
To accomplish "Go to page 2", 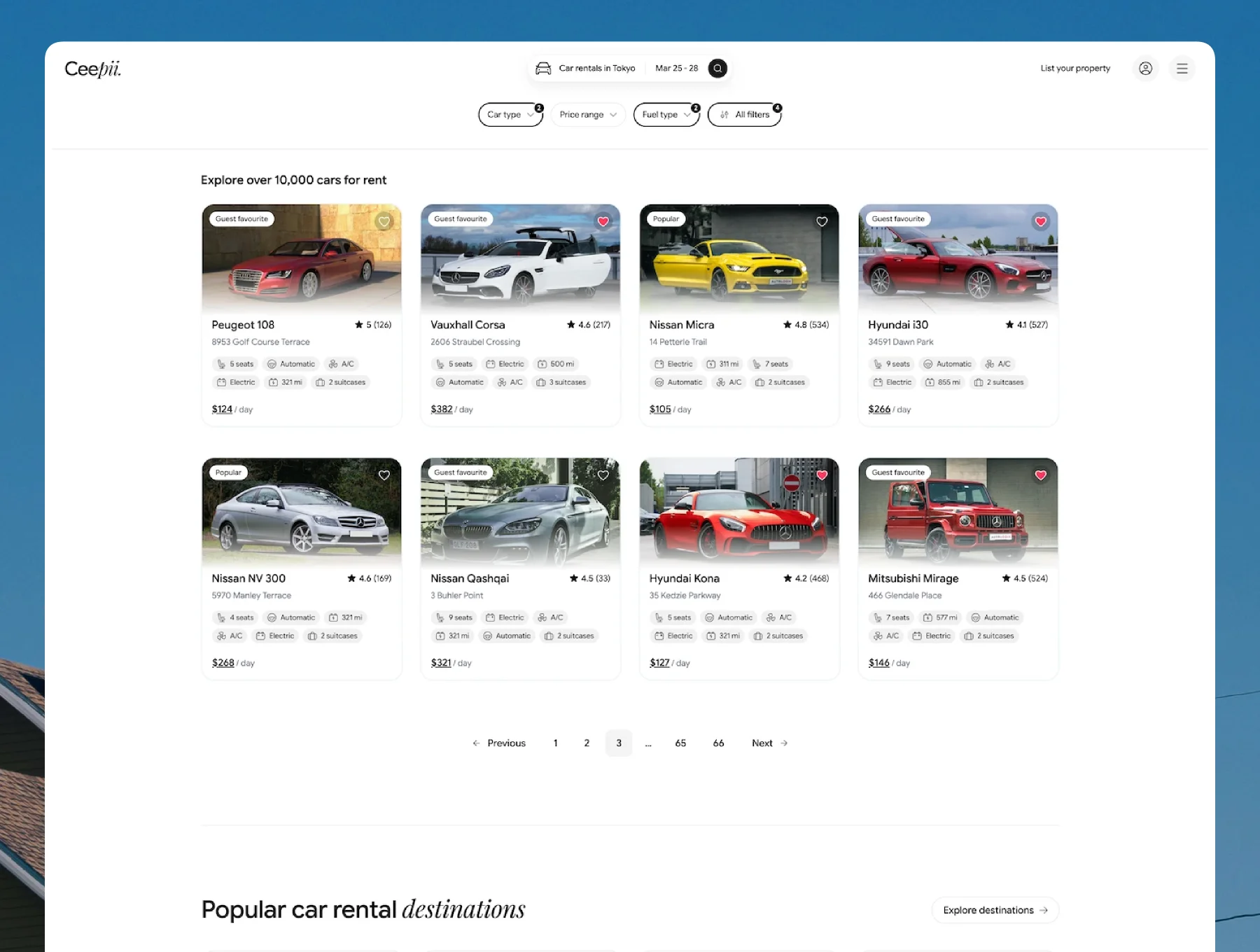I will point(587,743).
